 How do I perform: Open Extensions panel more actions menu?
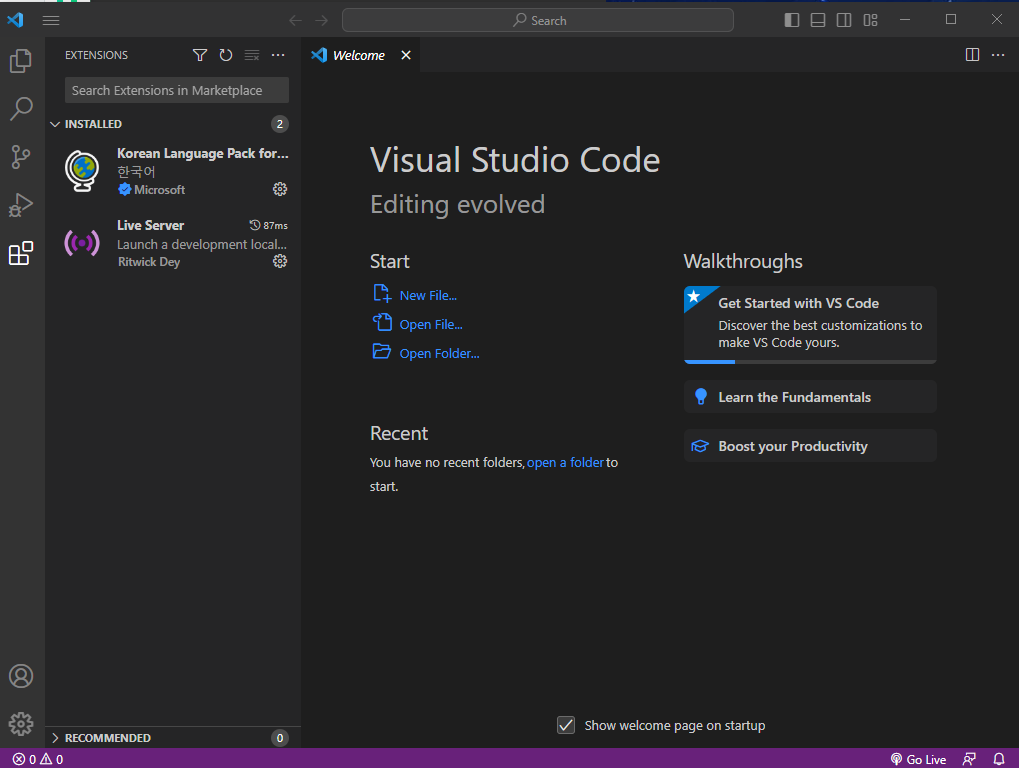tap(278, 55)
